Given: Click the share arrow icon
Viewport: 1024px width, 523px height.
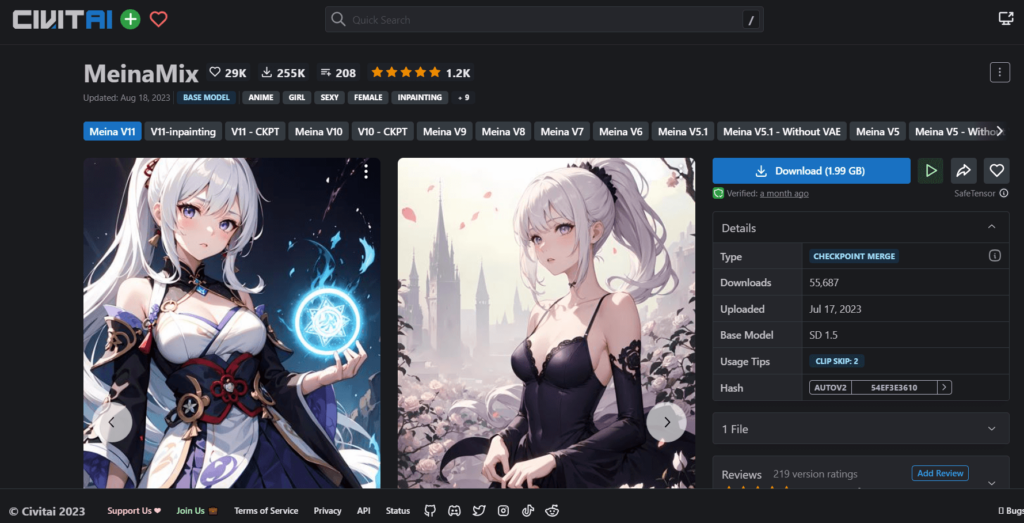Looking at the screenshot, I should pyautogui.click(x=963, y=171).
